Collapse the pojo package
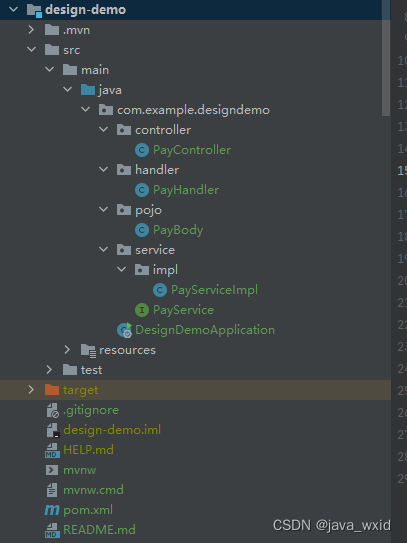Image resolution: width=407 pixels, height=543 pixels. pyautogui.click(x=103, y=210)
